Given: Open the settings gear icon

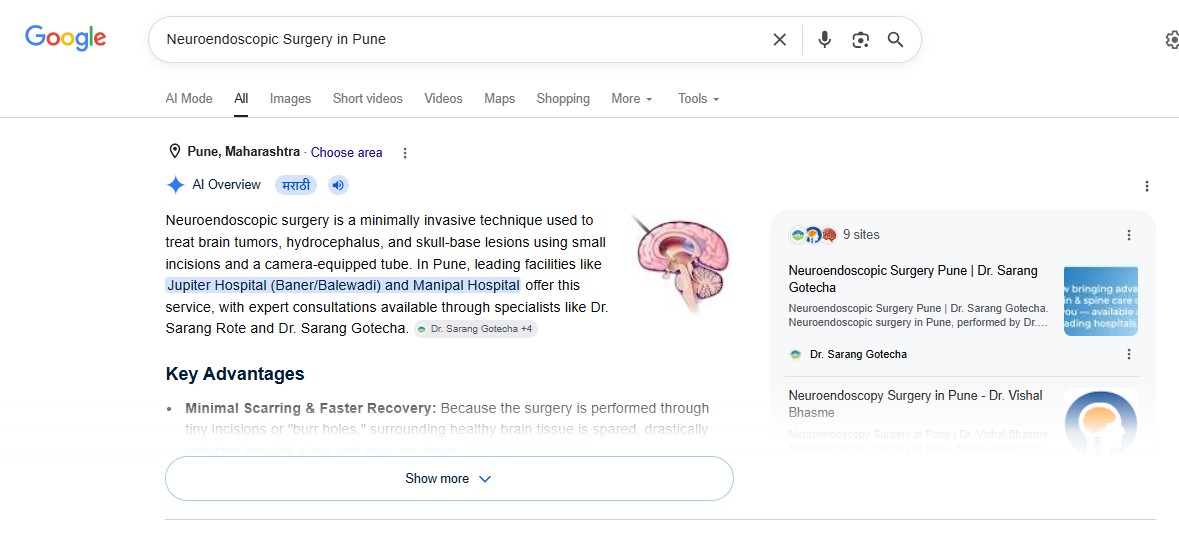Looking at the screenshot, I should pos(1171,40).
